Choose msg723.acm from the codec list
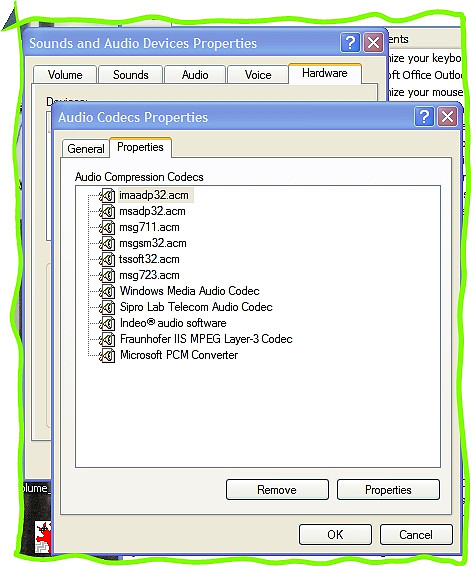The image size is (471, 566). pyautogui.click(x=149, y=275)
